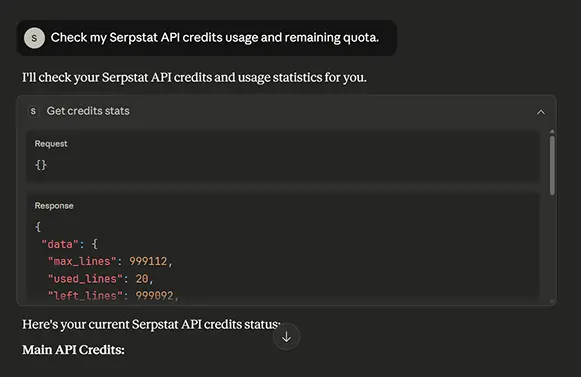This screenshot has height=377, width=581.
Task: Click the used_lines value 20
Action: click(142, 279)
